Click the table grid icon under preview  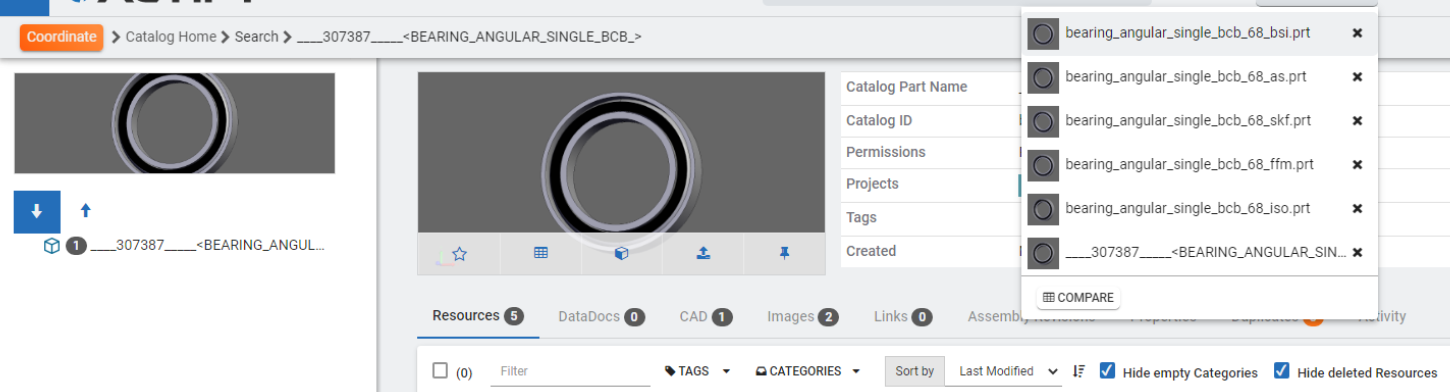click(541, 254)
